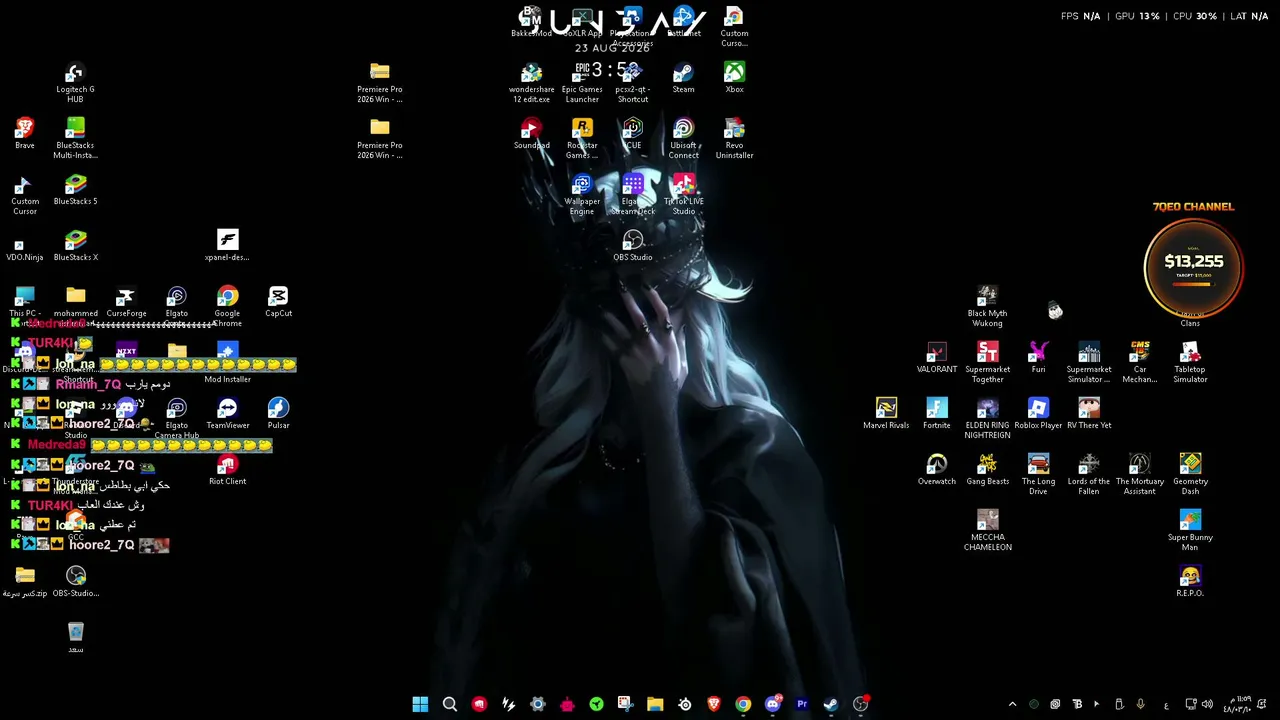Select the Furi game shortcut

(x=1038, y=358)
